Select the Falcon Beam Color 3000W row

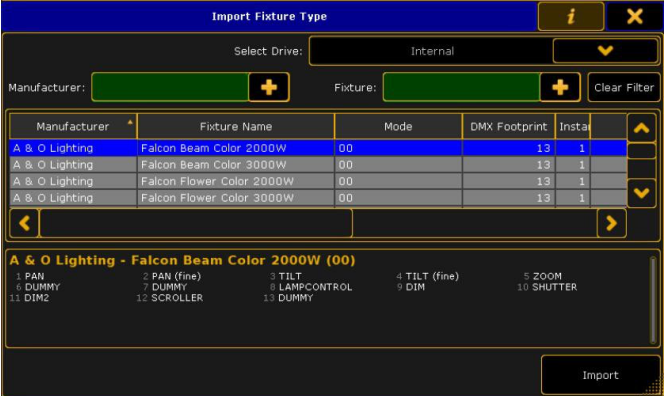click(x=318, y=165)
